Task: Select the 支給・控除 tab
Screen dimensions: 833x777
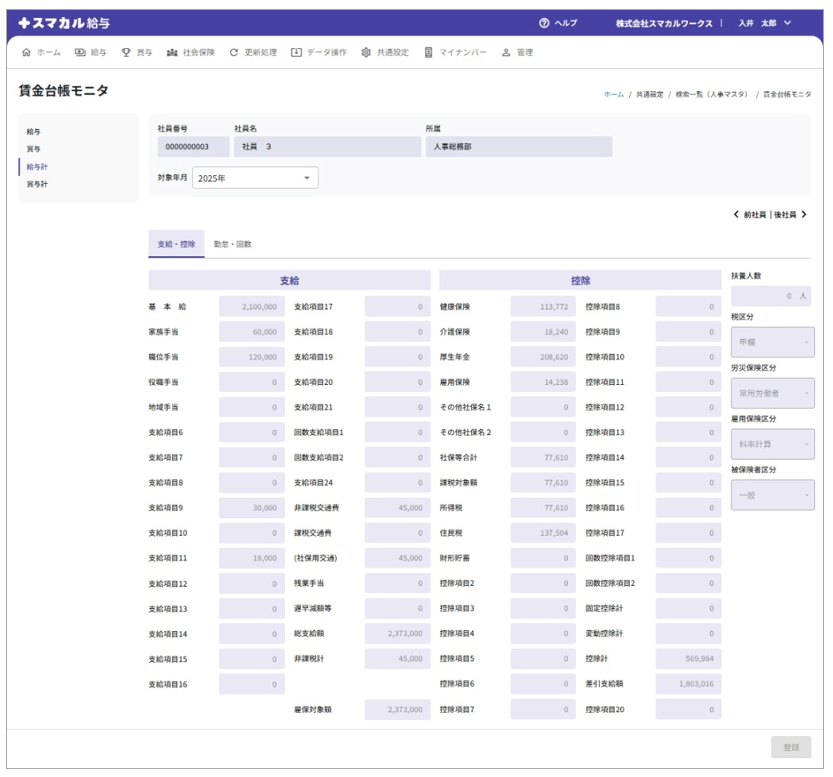Action: point(176,244)
